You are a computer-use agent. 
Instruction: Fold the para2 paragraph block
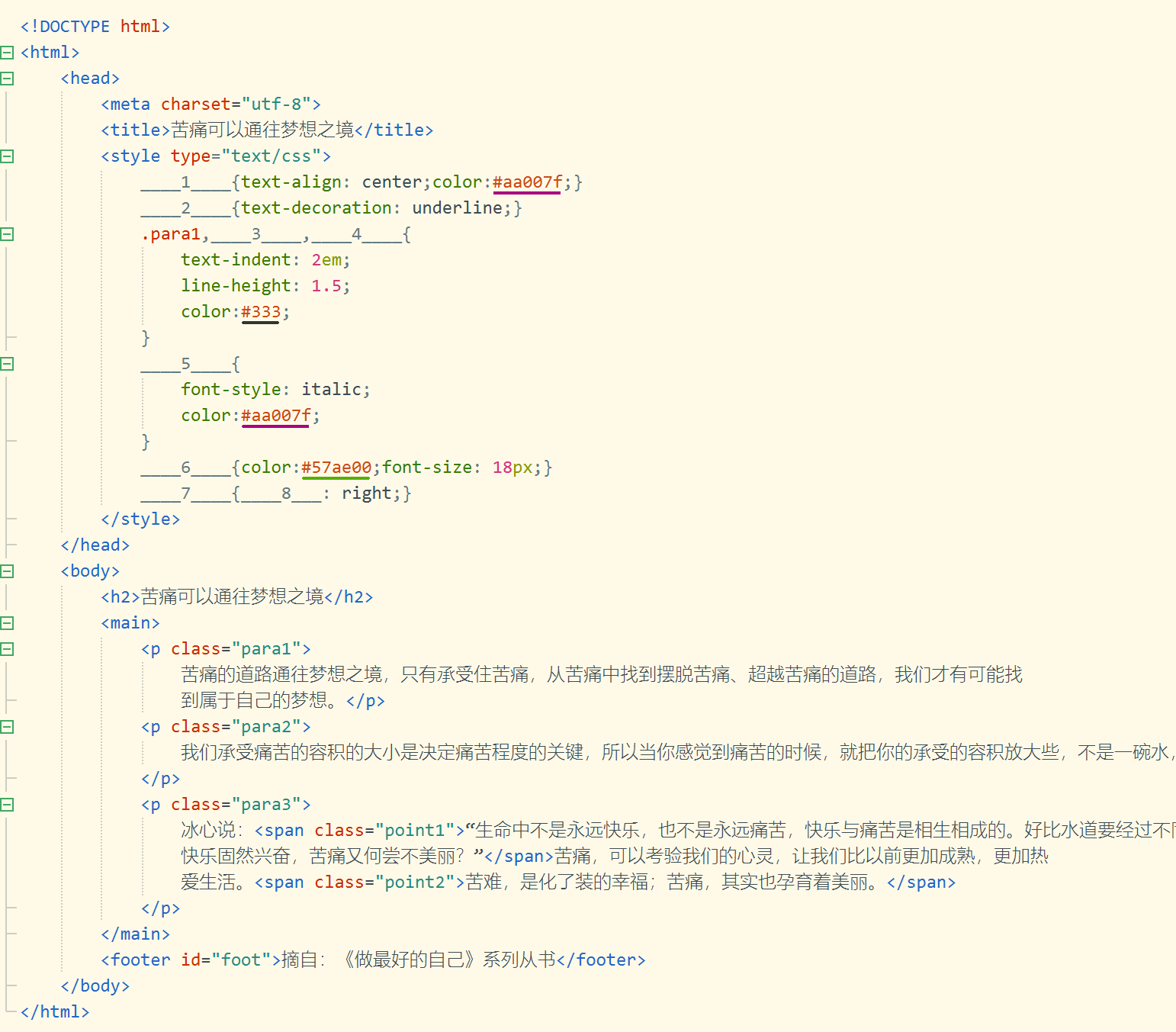pyautogui.click(x=7, y=727)
